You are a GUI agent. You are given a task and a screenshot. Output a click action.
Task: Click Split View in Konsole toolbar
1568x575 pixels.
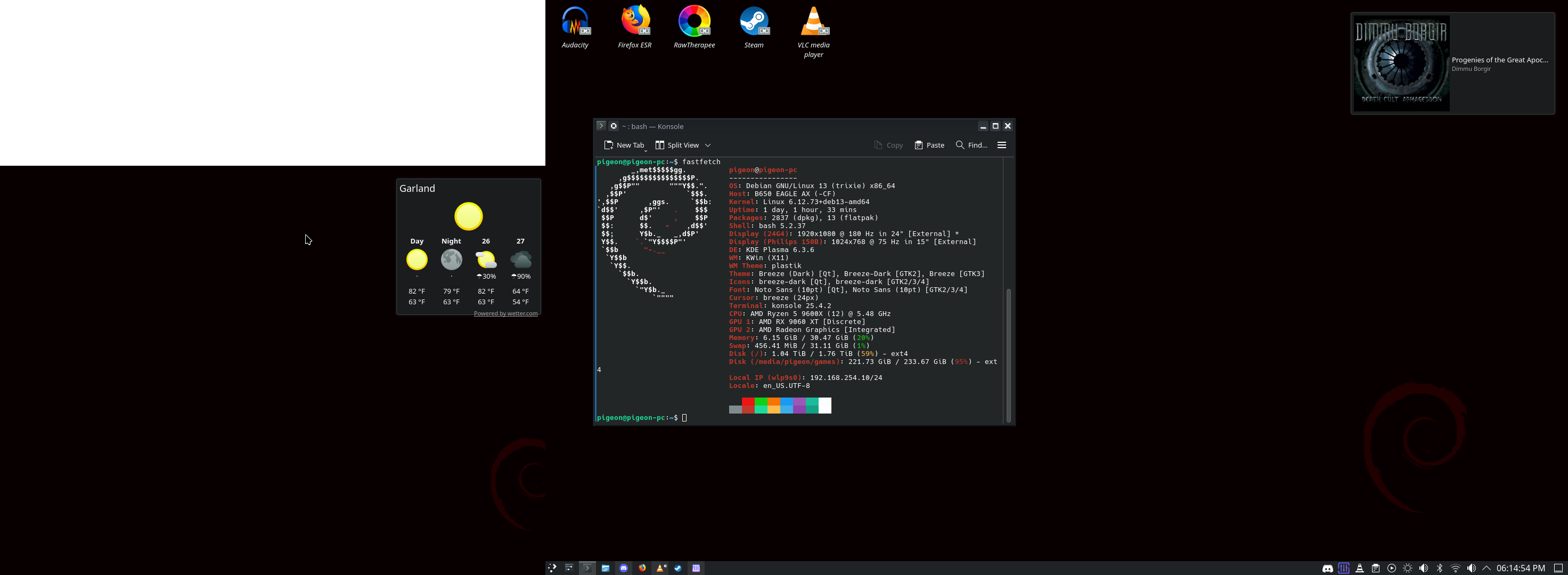pyautogui.click(x=676, y=145)
